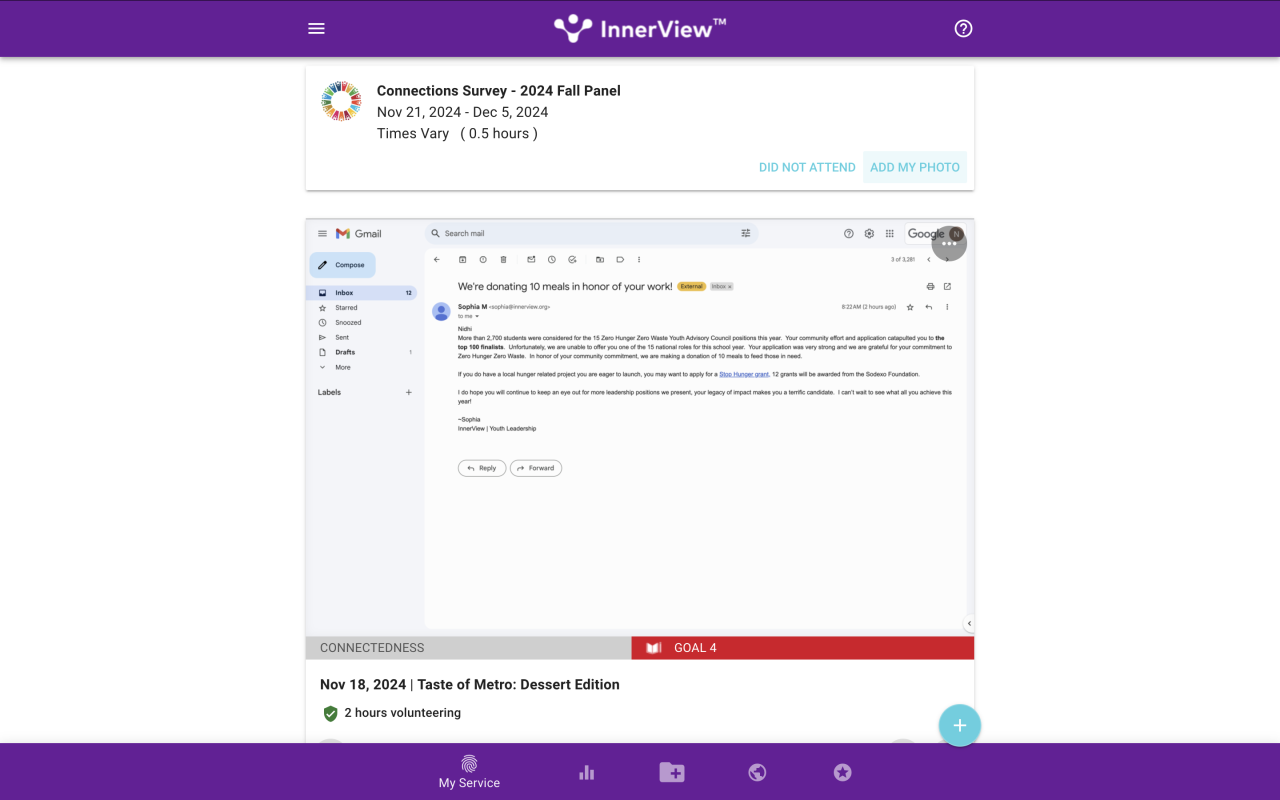The image size is (1280, 800).
Task: Open the help question mark icon
Action: 963,28
